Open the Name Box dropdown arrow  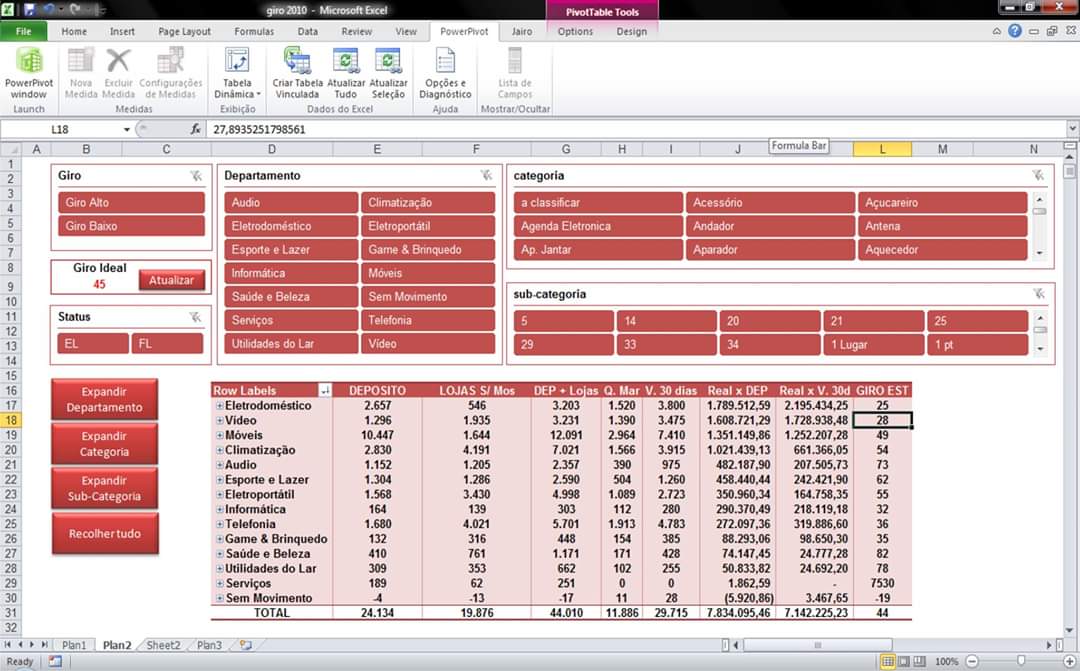point(127,130)
